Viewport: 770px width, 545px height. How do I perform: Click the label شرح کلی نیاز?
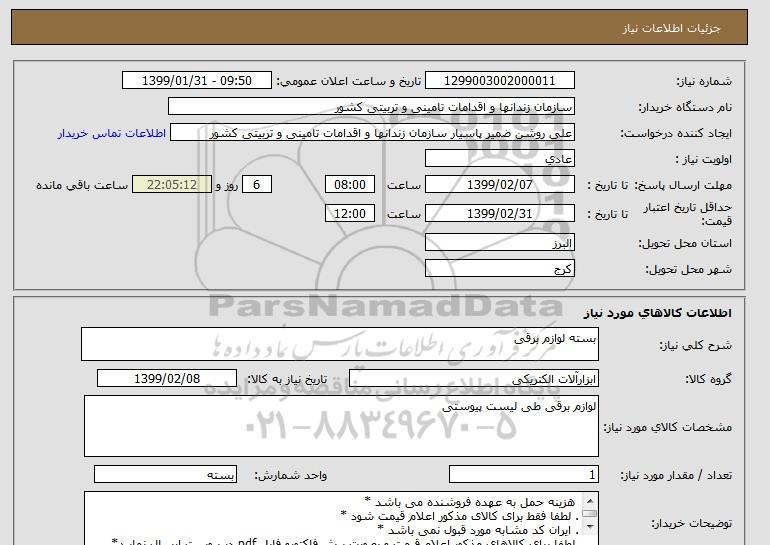tap(695, 345)
